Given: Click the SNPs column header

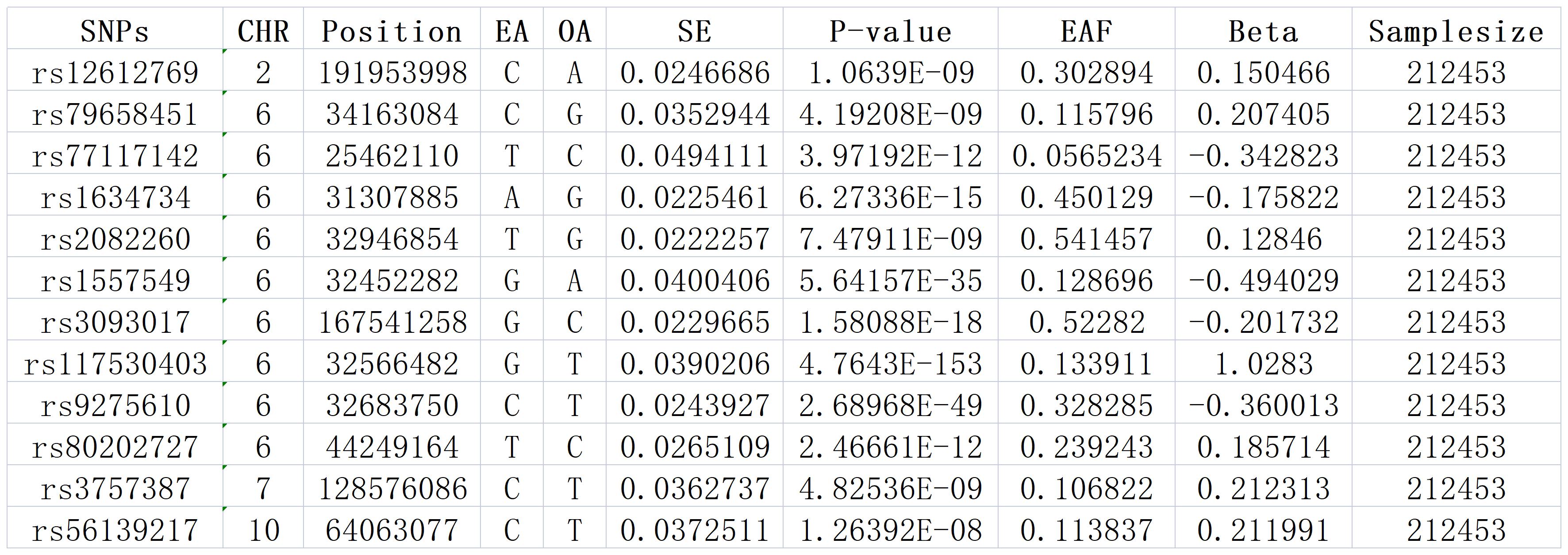Looking at the screenshot, I should [115, 31].
